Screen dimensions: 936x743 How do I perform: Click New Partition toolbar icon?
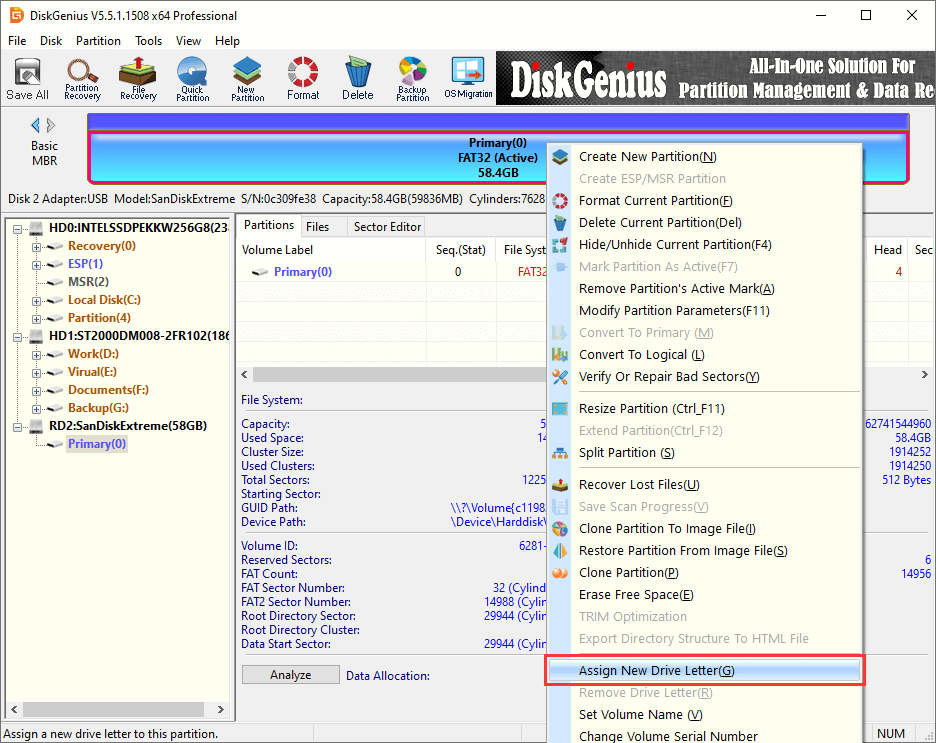(248, 78)
